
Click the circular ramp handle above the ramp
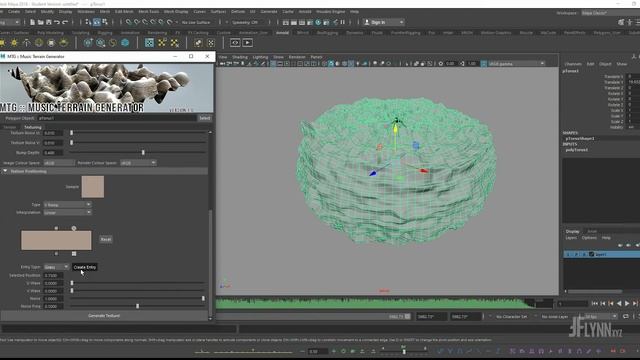[74, 228]
